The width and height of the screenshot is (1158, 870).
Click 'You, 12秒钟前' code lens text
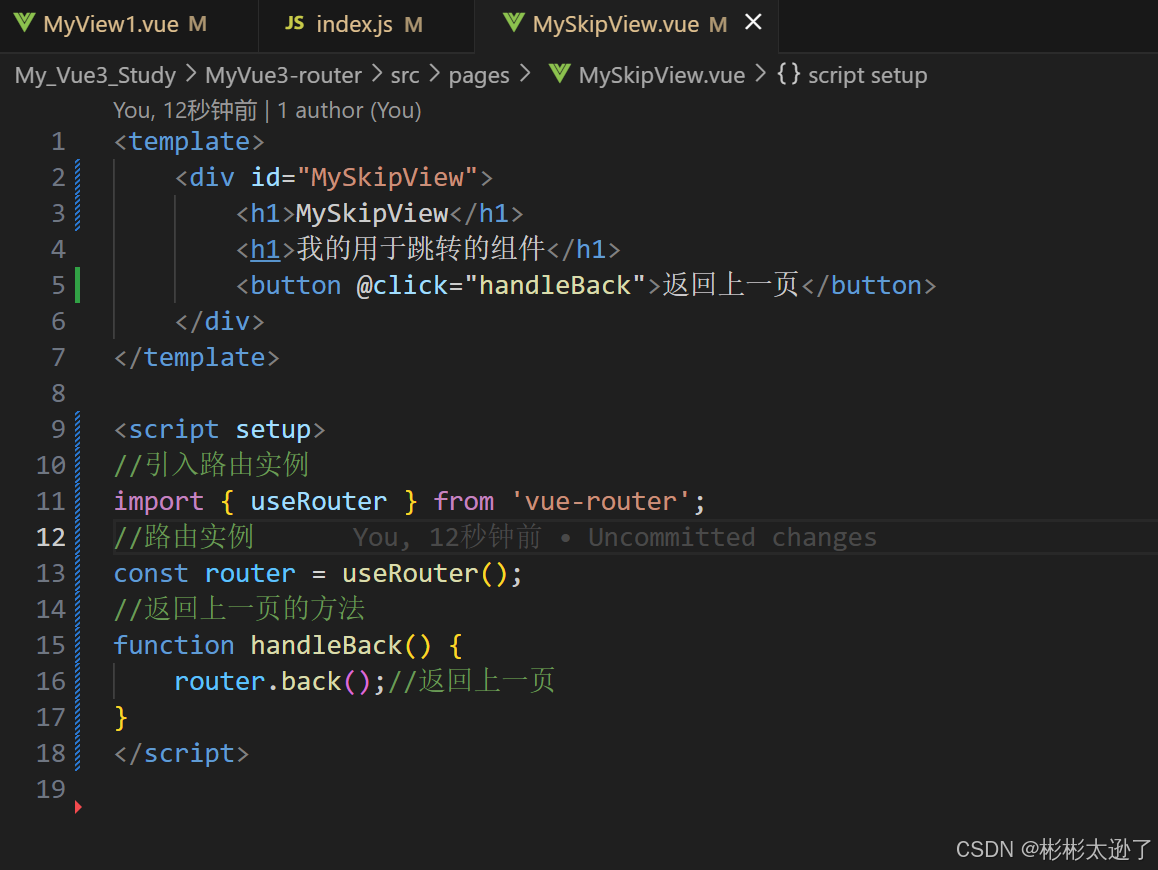pos(185,110)
